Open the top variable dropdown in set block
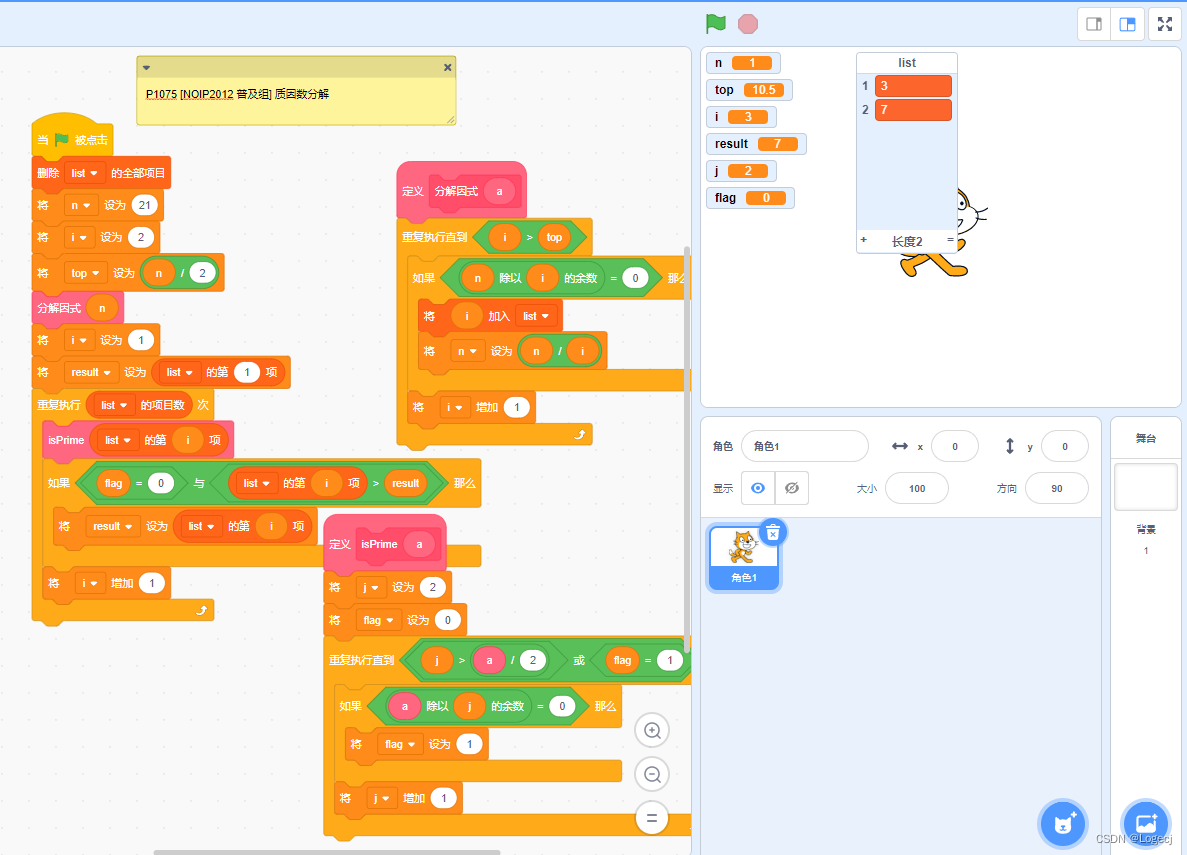The width and height of the screenshot is (1187, 855). [x=85, y=273]
